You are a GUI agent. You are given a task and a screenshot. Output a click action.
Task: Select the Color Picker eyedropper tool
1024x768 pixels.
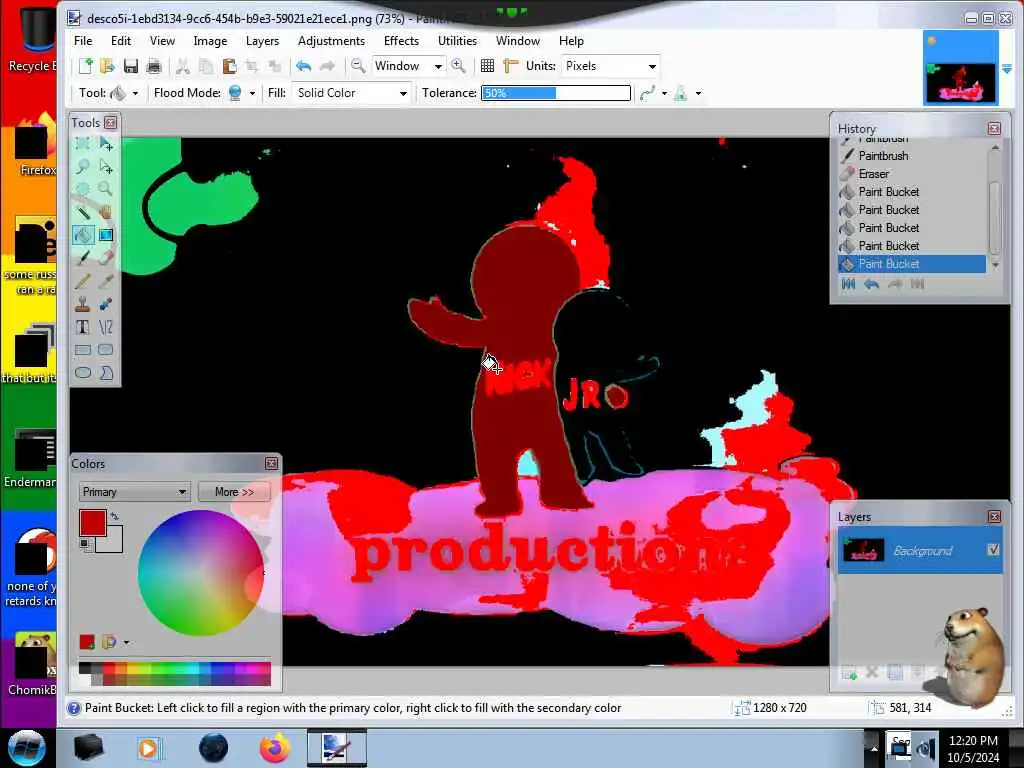[x=106, y=281]
